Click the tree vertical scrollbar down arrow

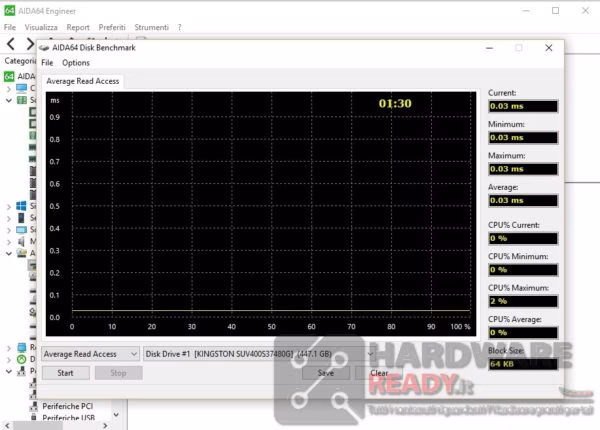click(116, 414)
